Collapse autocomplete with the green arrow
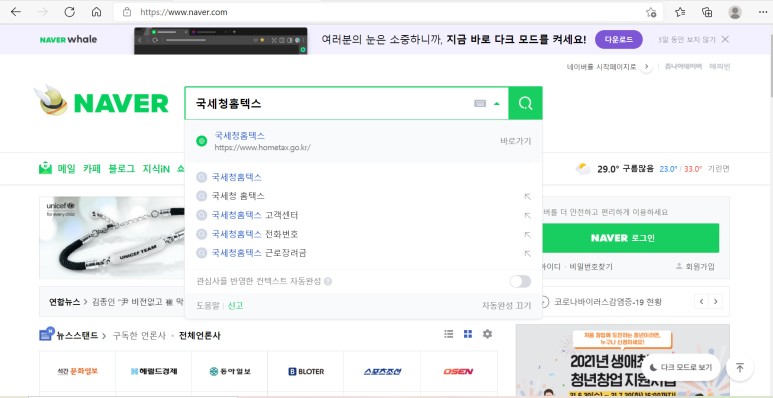Screen dimensions: 773x398 [x=496, y=104]
